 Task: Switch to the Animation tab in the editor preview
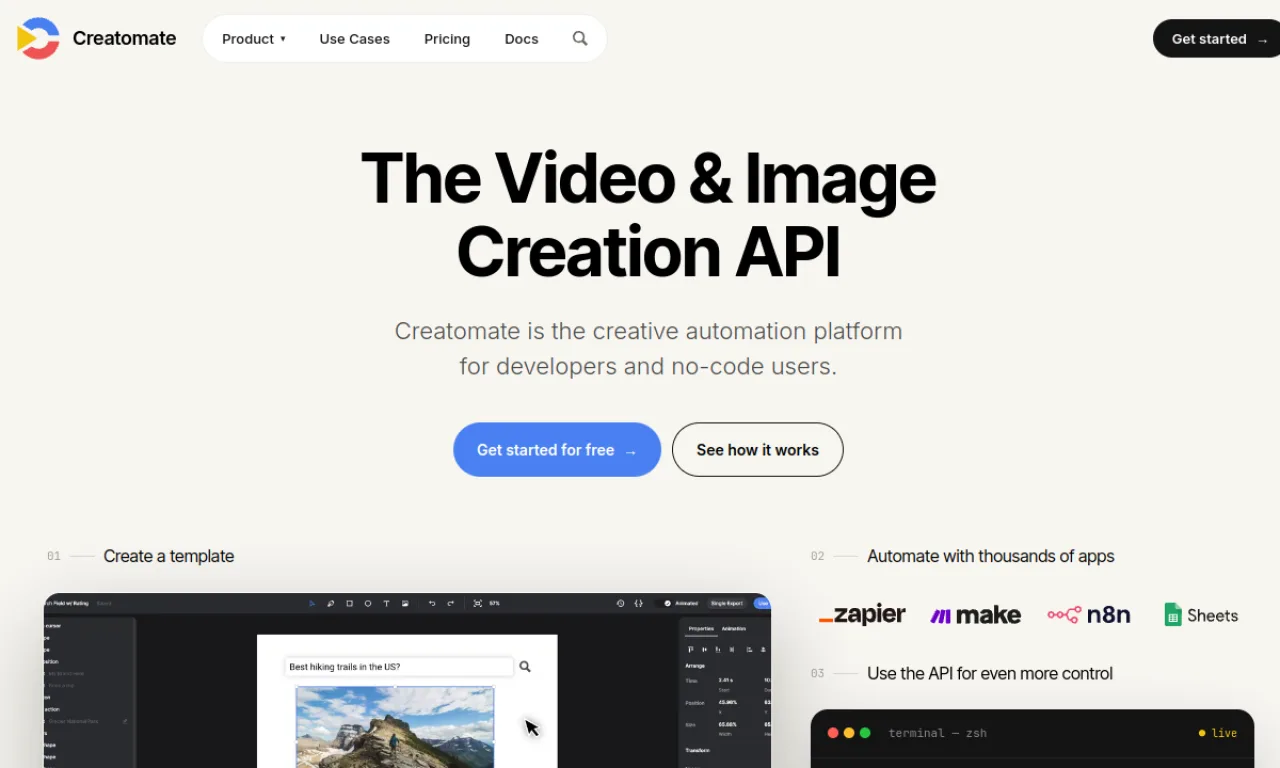pyautogui.click(x=733, y=629)
